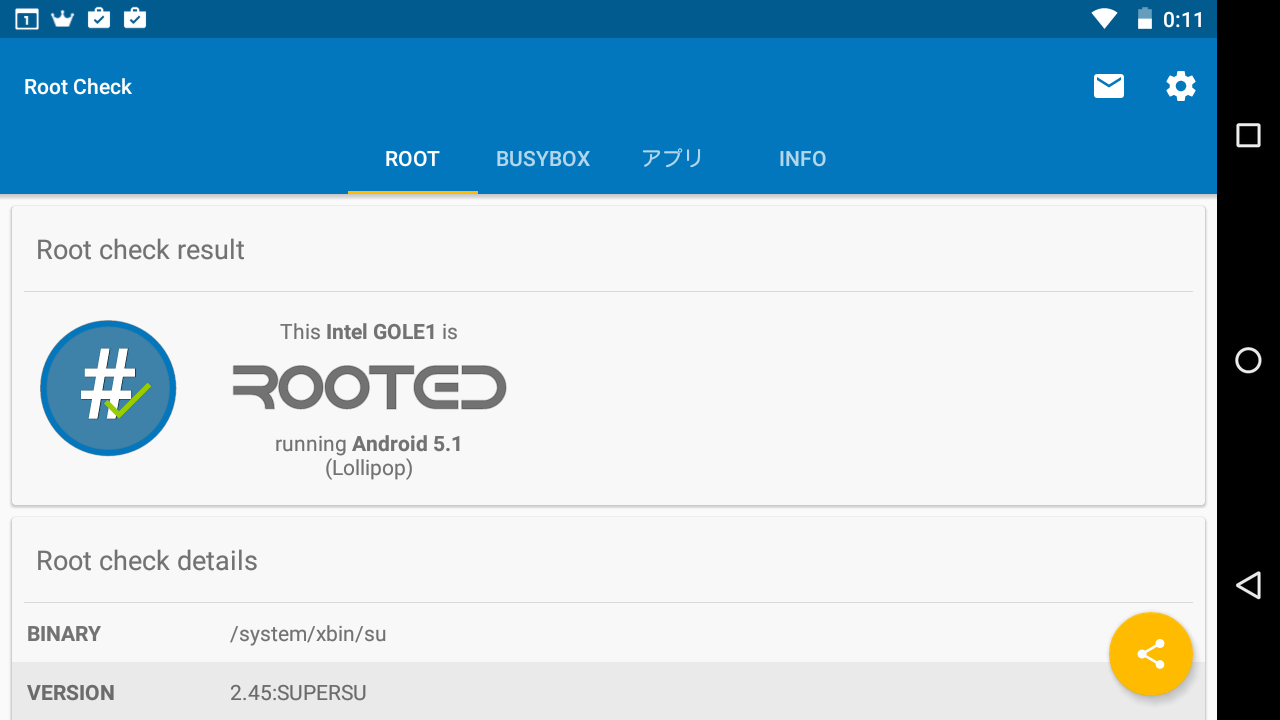The width and height of the screenshot is (1280, 720).
Task: Tap the recent apps square button
Action: (x=1248, y=135)
